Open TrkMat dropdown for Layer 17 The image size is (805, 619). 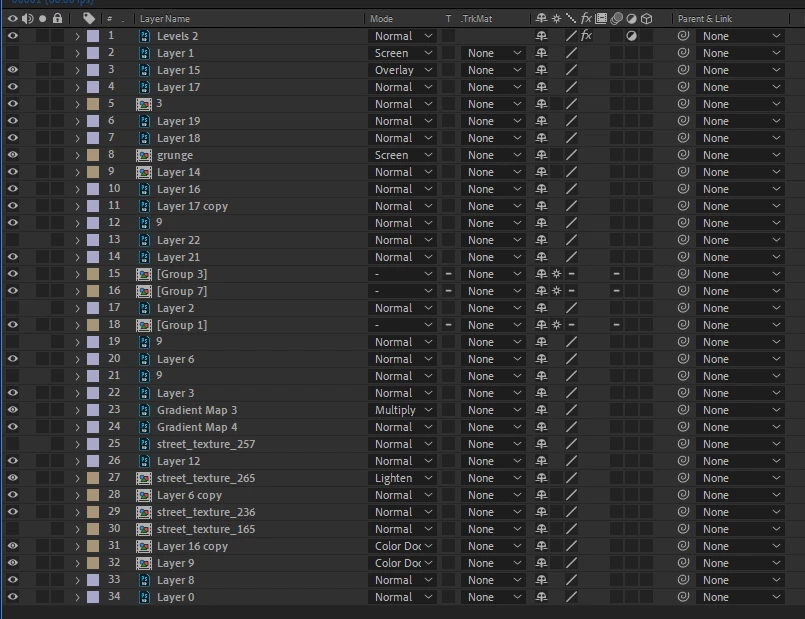click(493, 87)
